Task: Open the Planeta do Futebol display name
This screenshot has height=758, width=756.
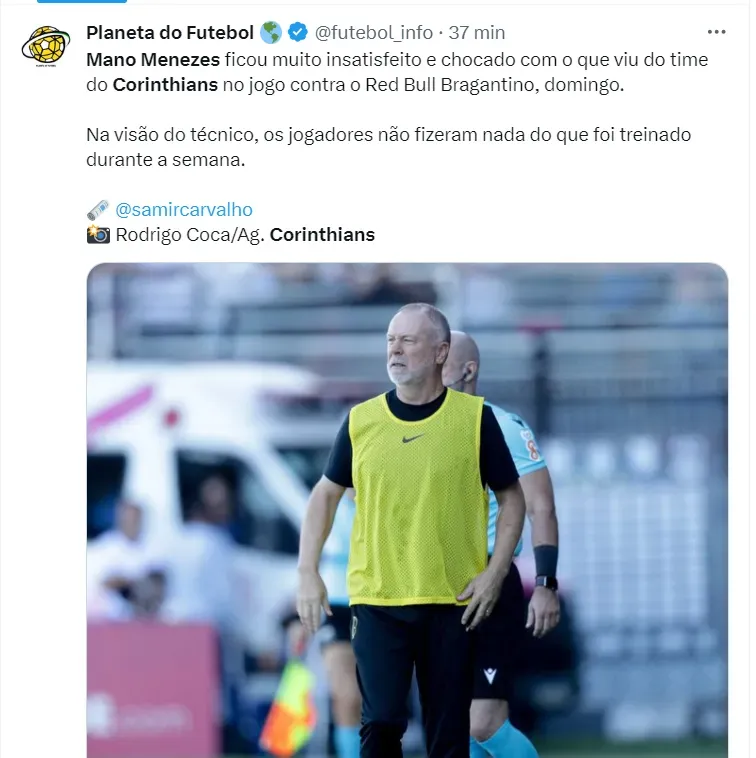Action: (x=170, y=33)
